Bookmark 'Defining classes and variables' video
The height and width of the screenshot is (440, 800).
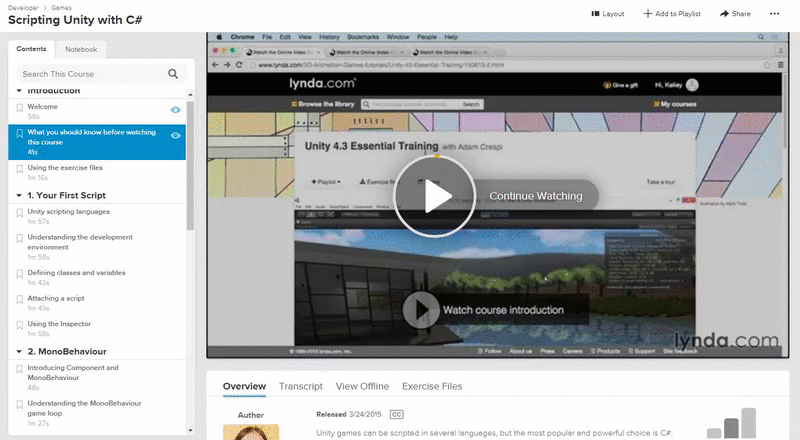pos(19,274)
